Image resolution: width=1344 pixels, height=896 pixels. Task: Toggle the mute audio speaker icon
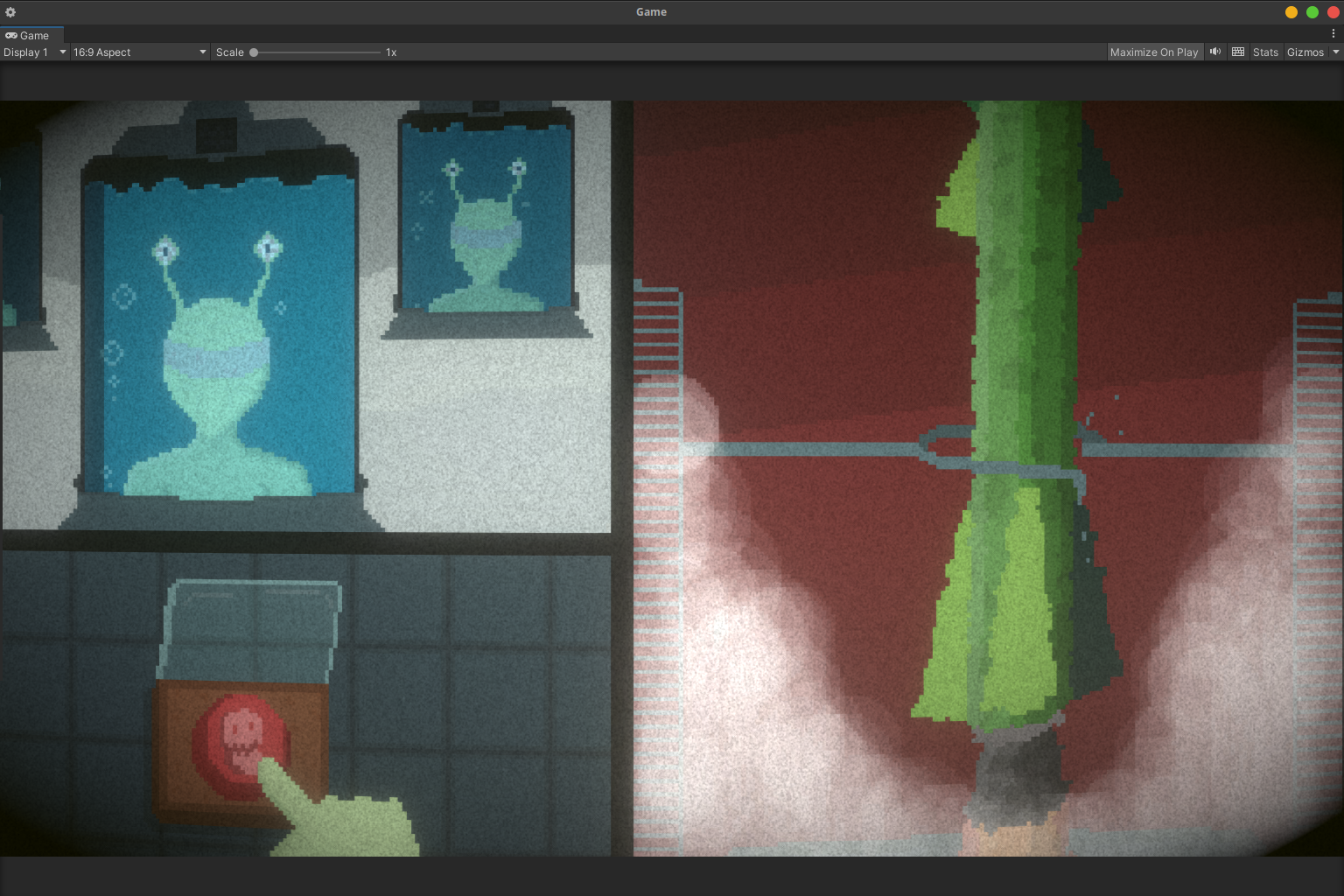[x=1215, y=52]
